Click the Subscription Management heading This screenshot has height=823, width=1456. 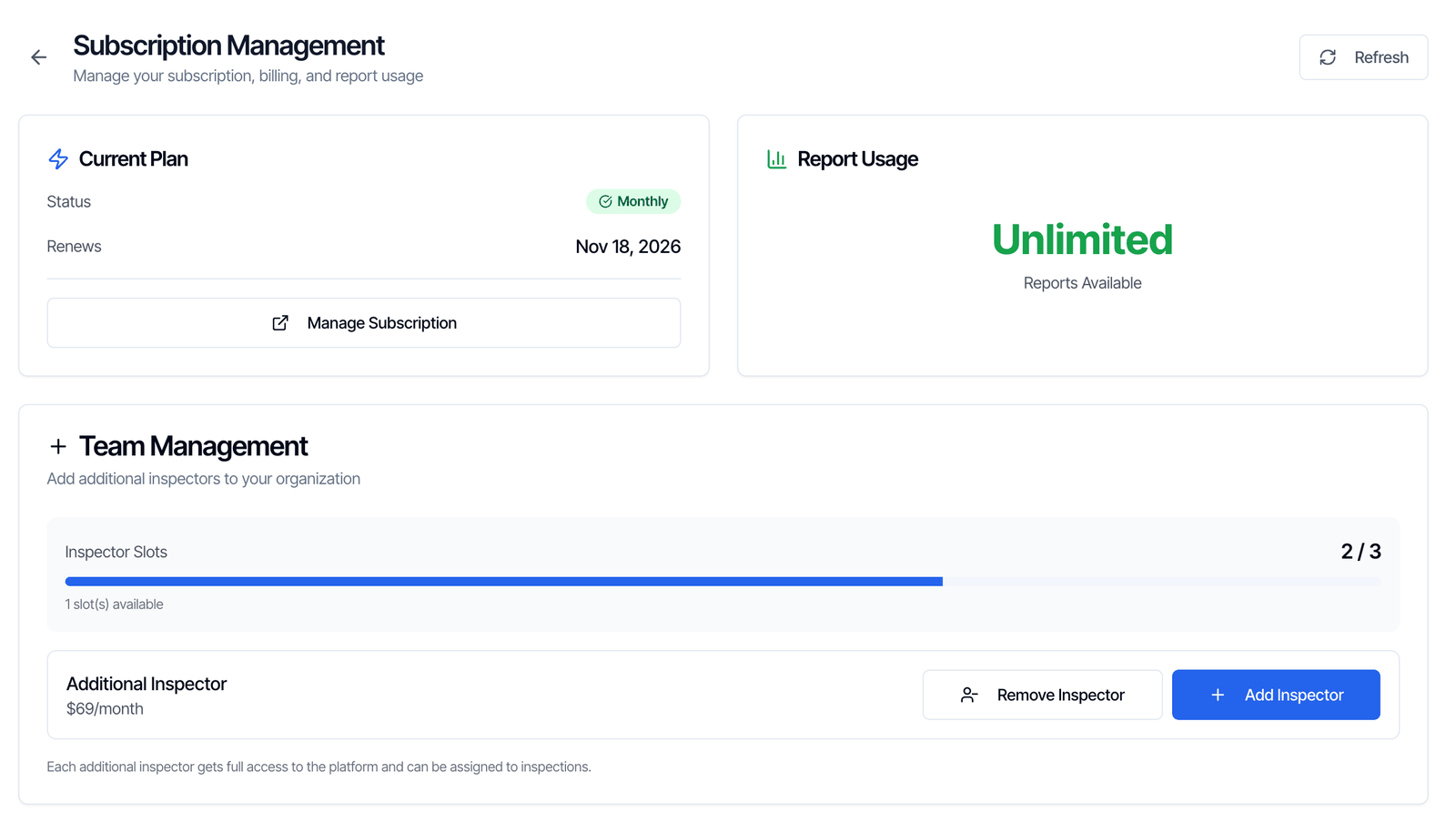click(x=228, y=46)
